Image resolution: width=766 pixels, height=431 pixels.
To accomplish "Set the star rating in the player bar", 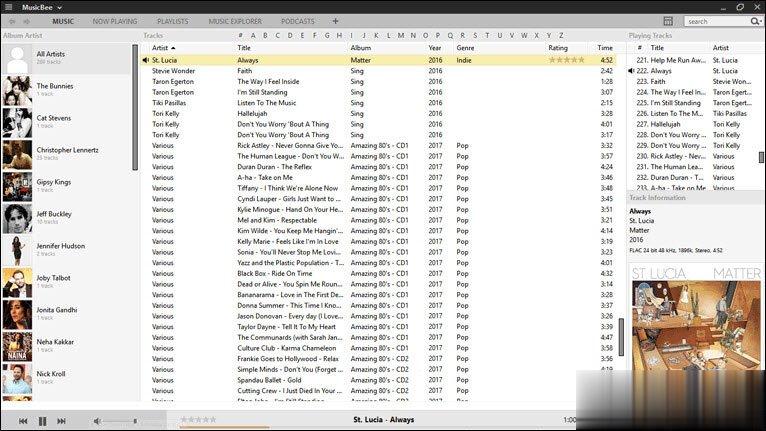I will 198,419.
